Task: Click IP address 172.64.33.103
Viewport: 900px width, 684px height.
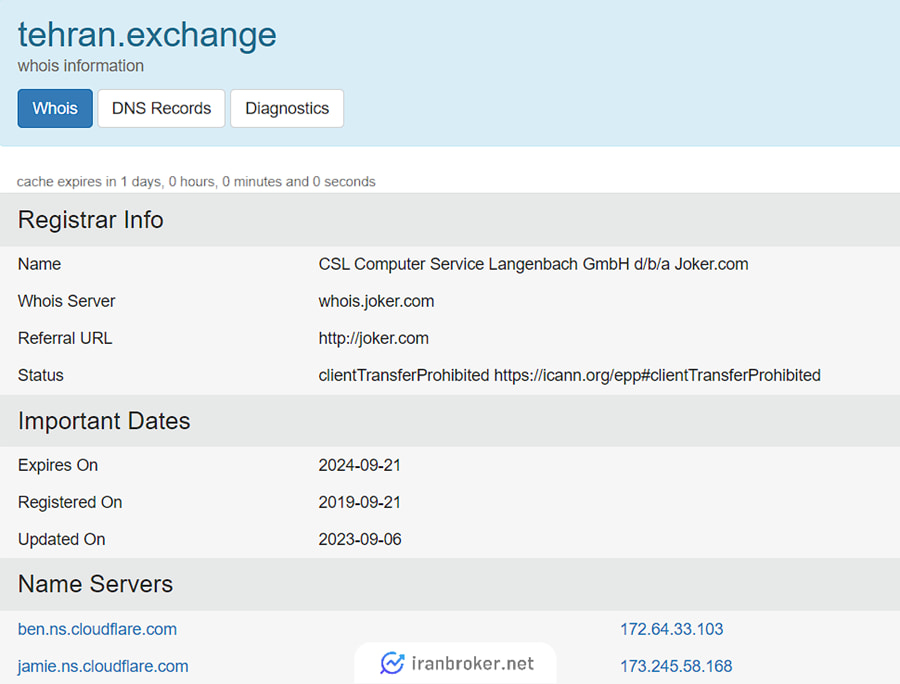Action: pos(672,629)
